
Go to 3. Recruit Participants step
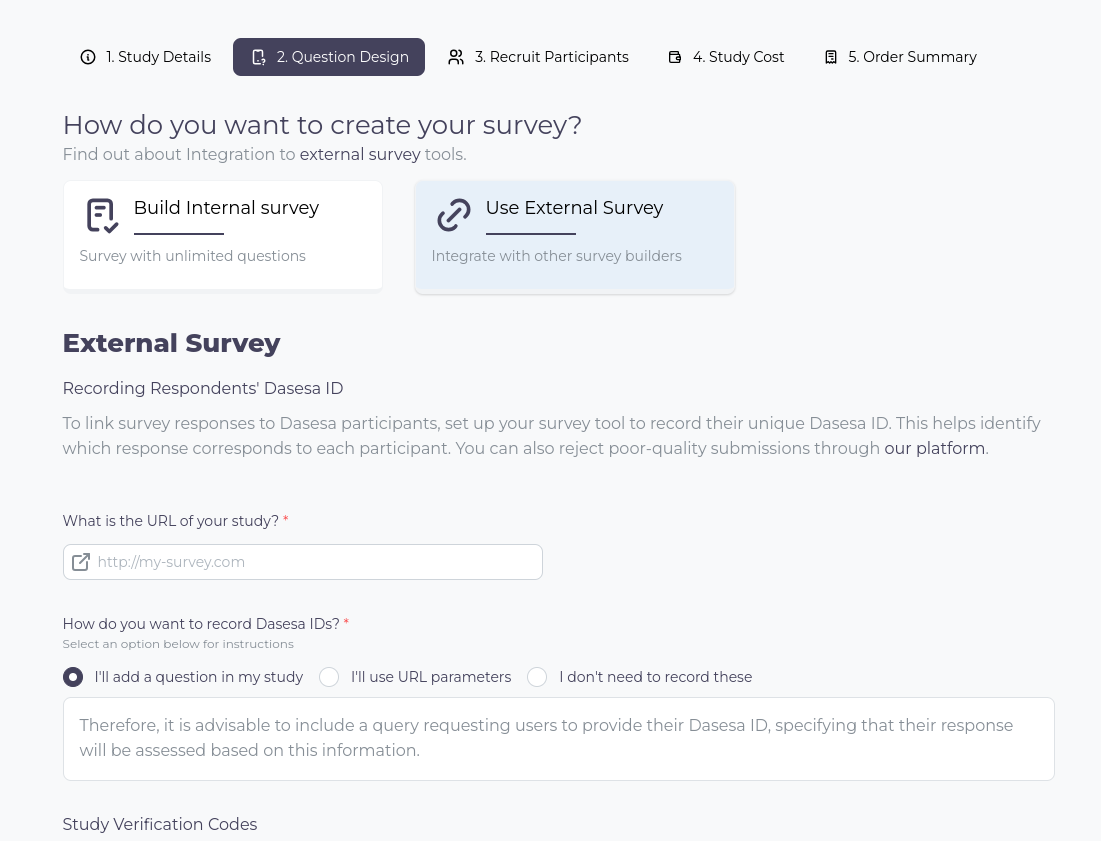pos(539,57)
